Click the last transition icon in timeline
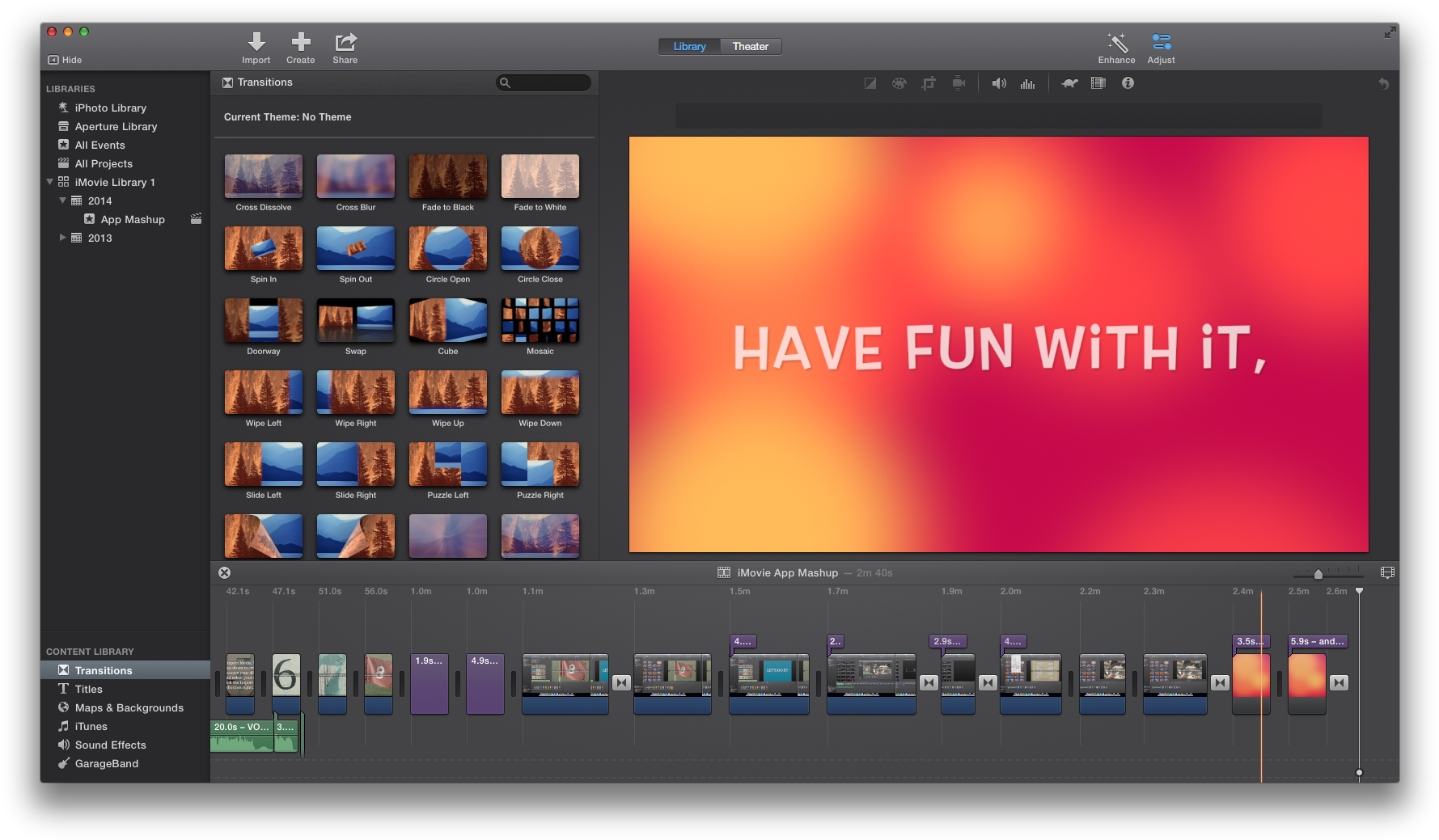1439x840 pixels. click(1339, 683)
